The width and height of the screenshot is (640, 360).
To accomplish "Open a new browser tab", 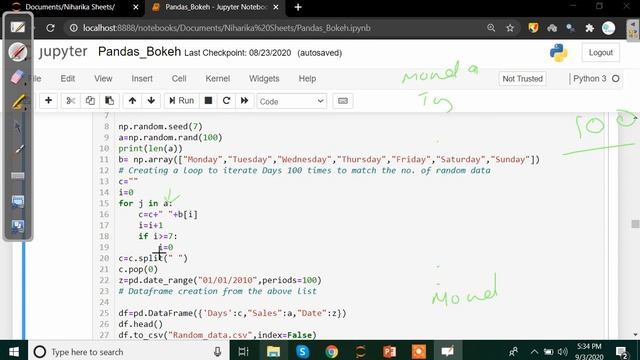I will [298, 7].
